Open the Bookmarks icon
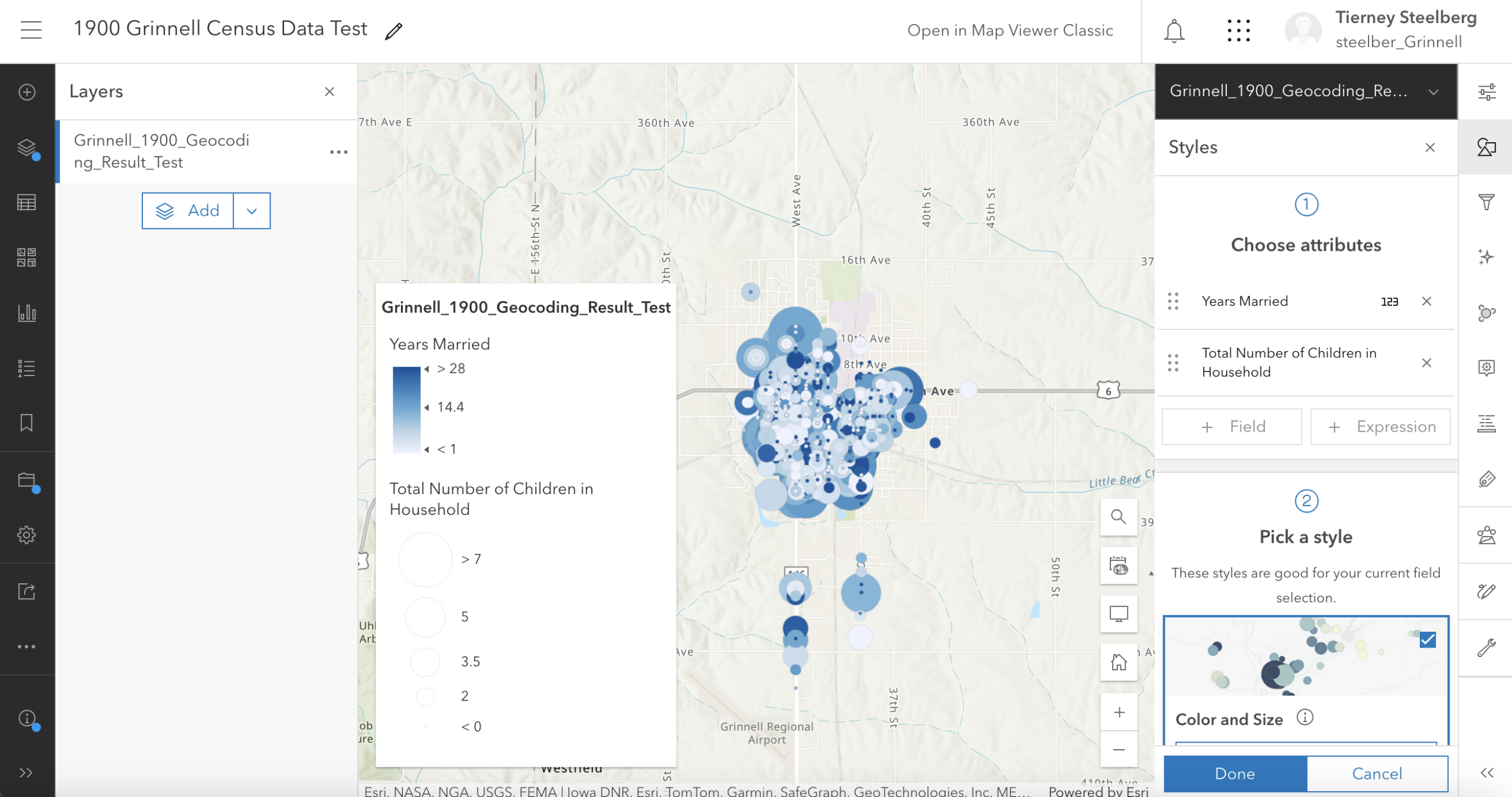Screen dimensions: 1512x797 click(x=27, y=423)
